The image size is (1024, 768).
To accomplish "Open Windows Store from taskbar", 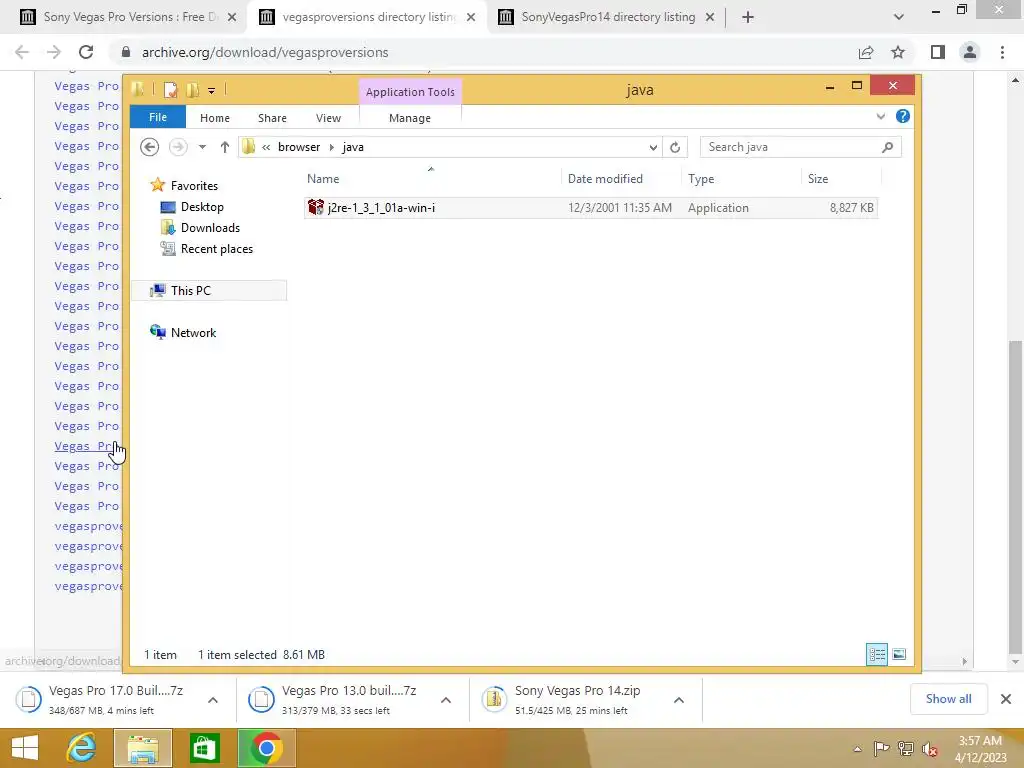I will tap(204, 748).
